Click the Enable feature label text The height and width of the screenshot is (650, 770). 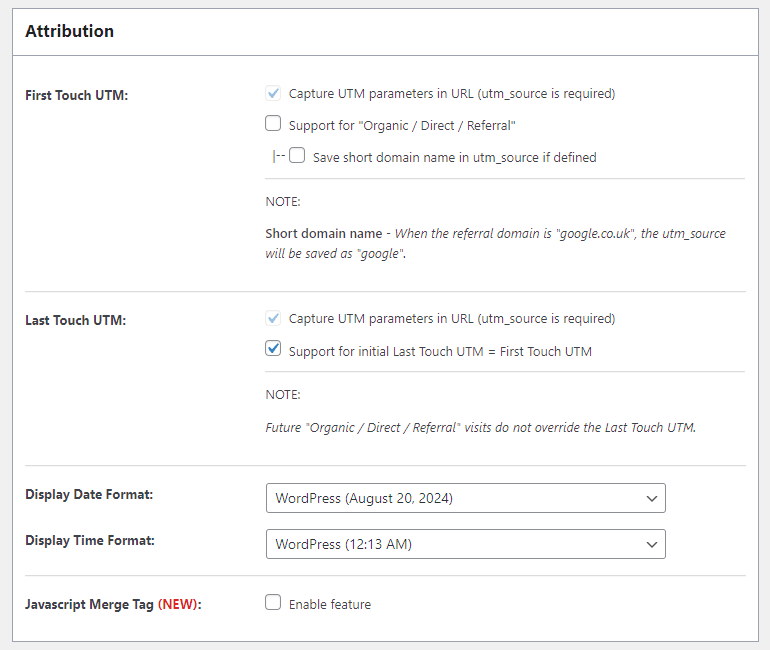(x=330, y=604)
